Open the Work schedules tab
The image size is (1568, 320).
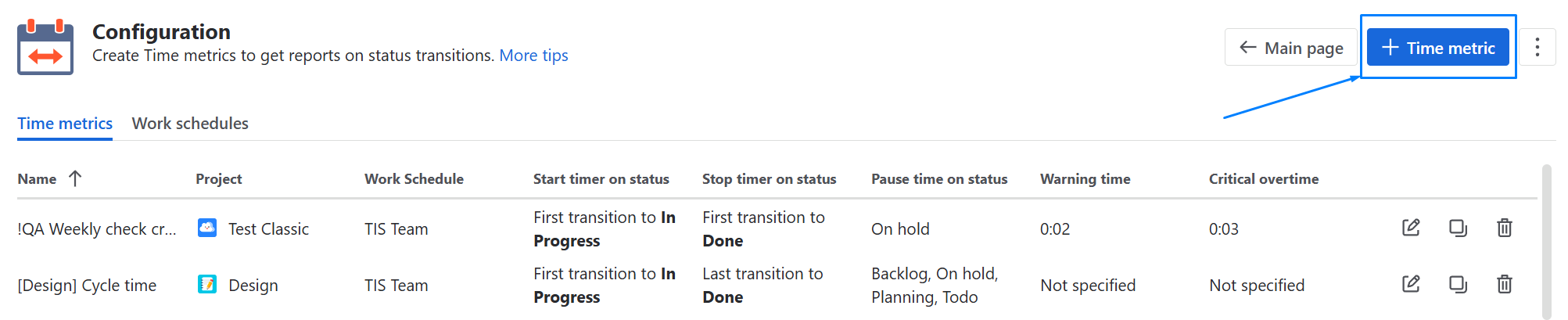tap(190, 124)
